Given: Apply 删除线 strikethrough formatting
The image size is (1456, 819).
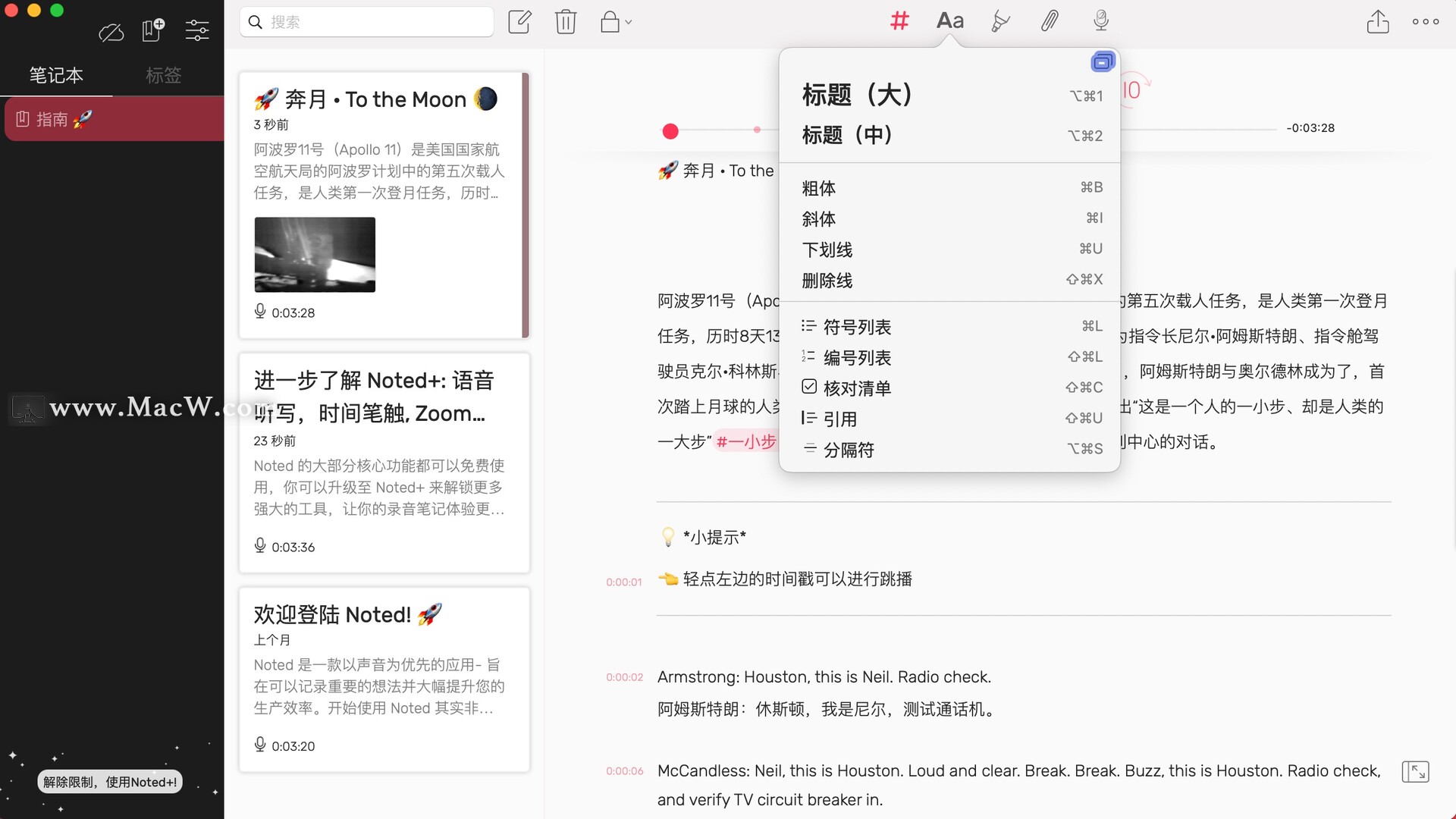Looking at the screenshot, I should tap(949, 281).
